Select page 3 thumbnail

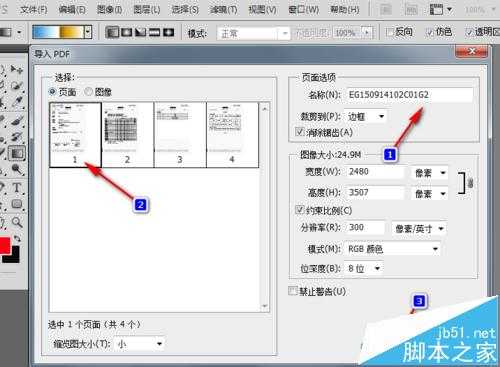[180, 135]
